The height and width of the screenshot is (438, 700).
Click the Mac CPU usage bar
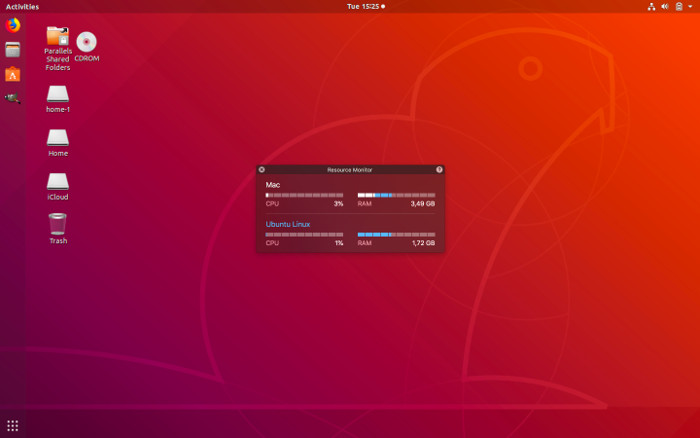click(x=304, y=195)
